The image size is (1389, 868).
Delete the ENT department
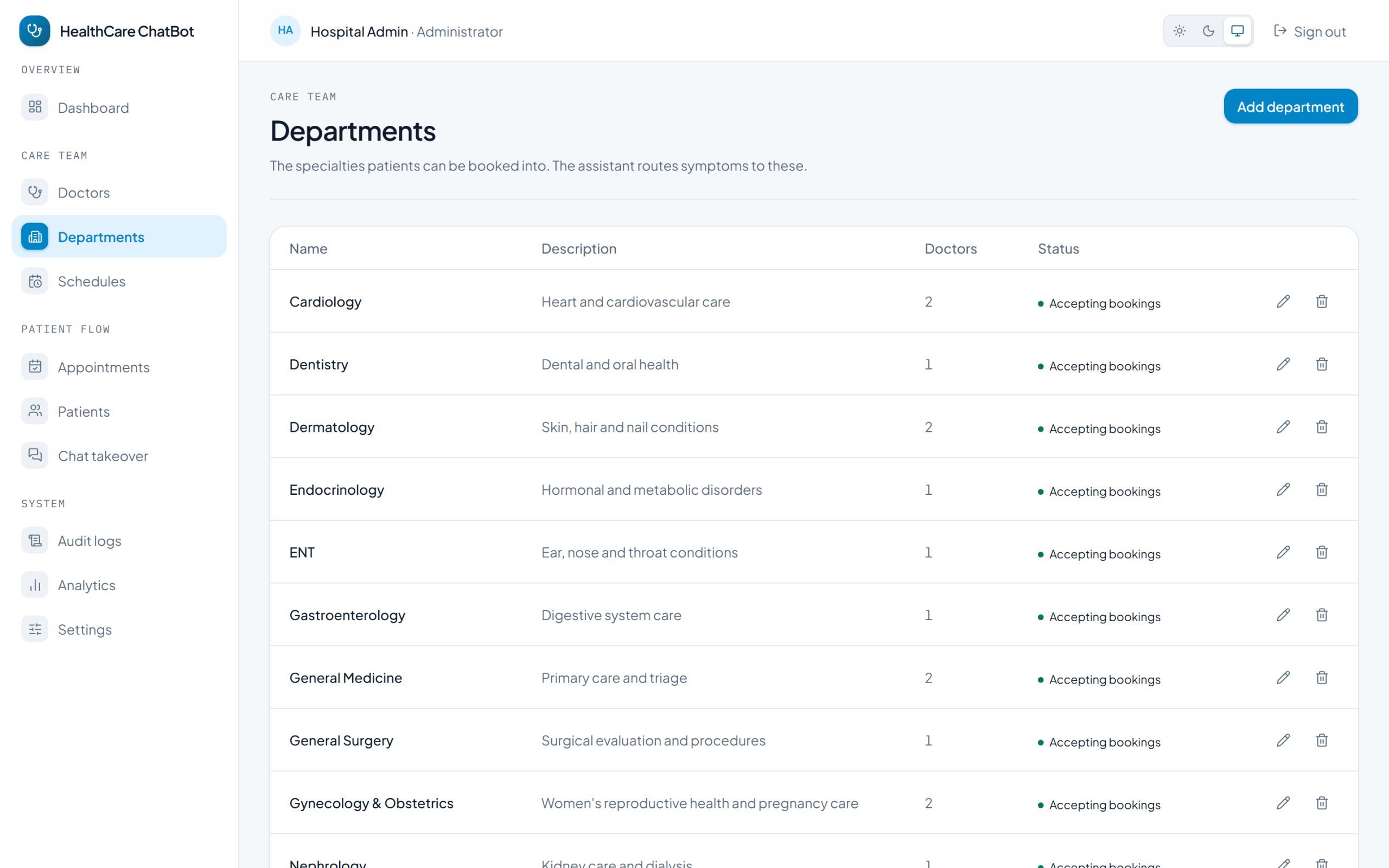pos(1321,552)
